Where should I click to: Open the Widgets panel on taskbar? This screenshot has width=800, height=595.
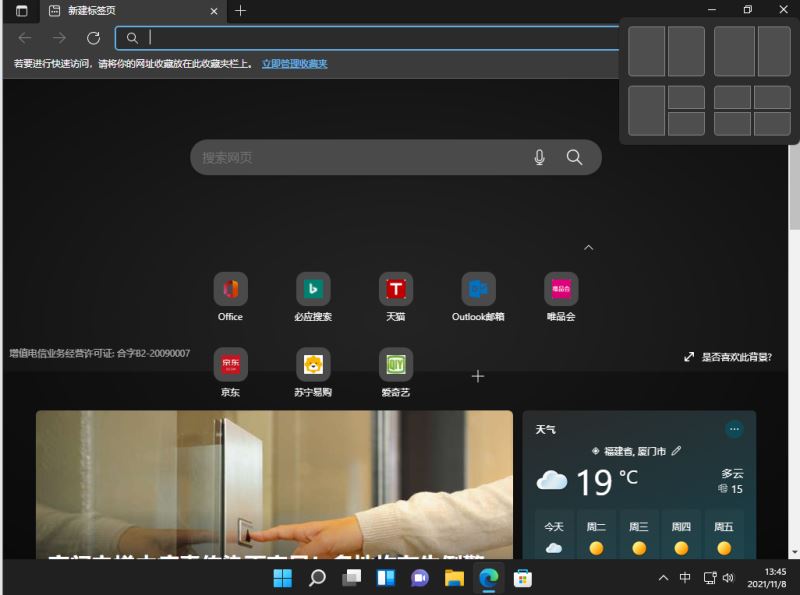point(386,578)
